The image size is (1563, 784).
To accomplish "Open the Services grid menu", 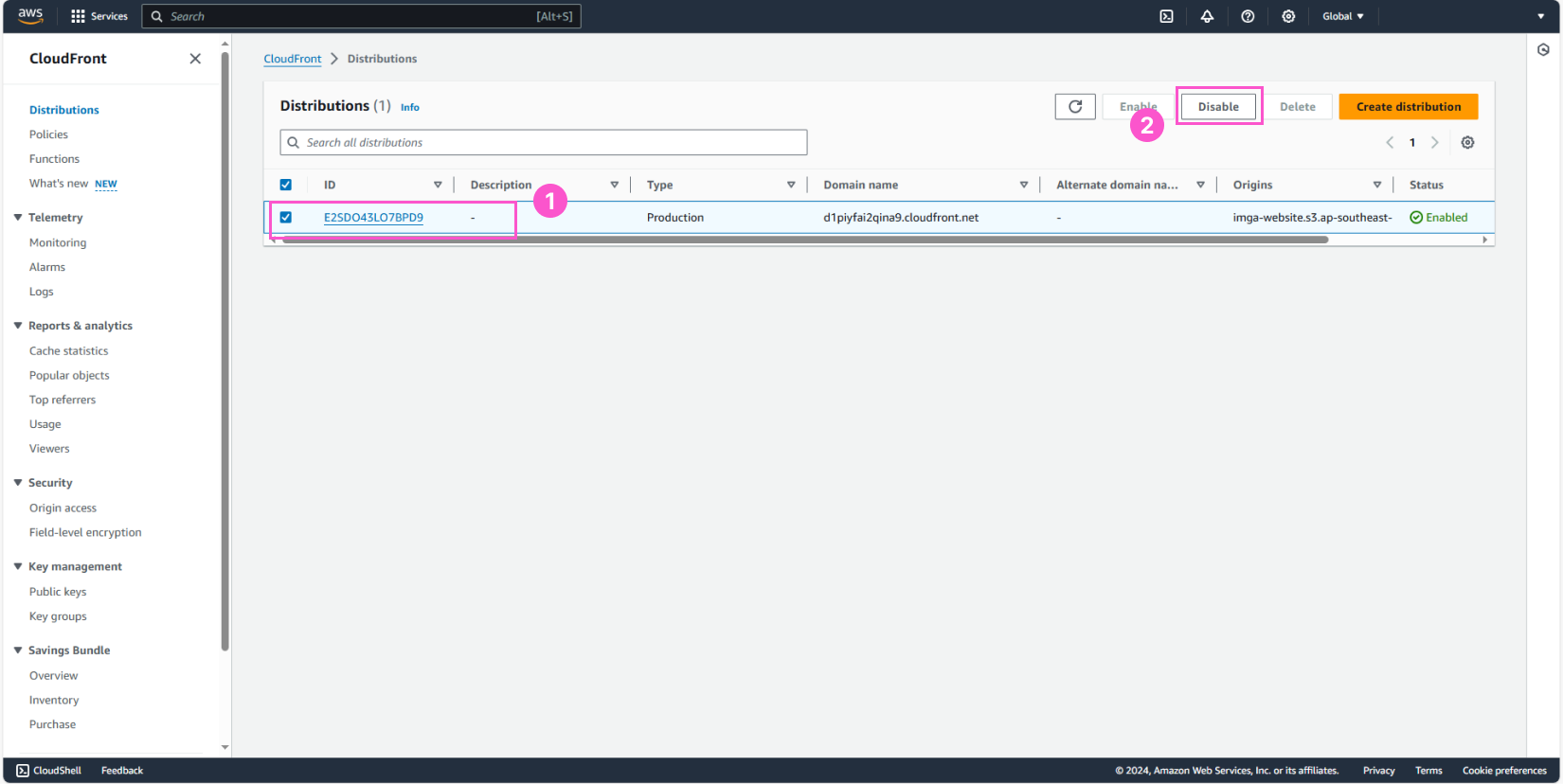I will pyautogui.click(x=99, y=16).
